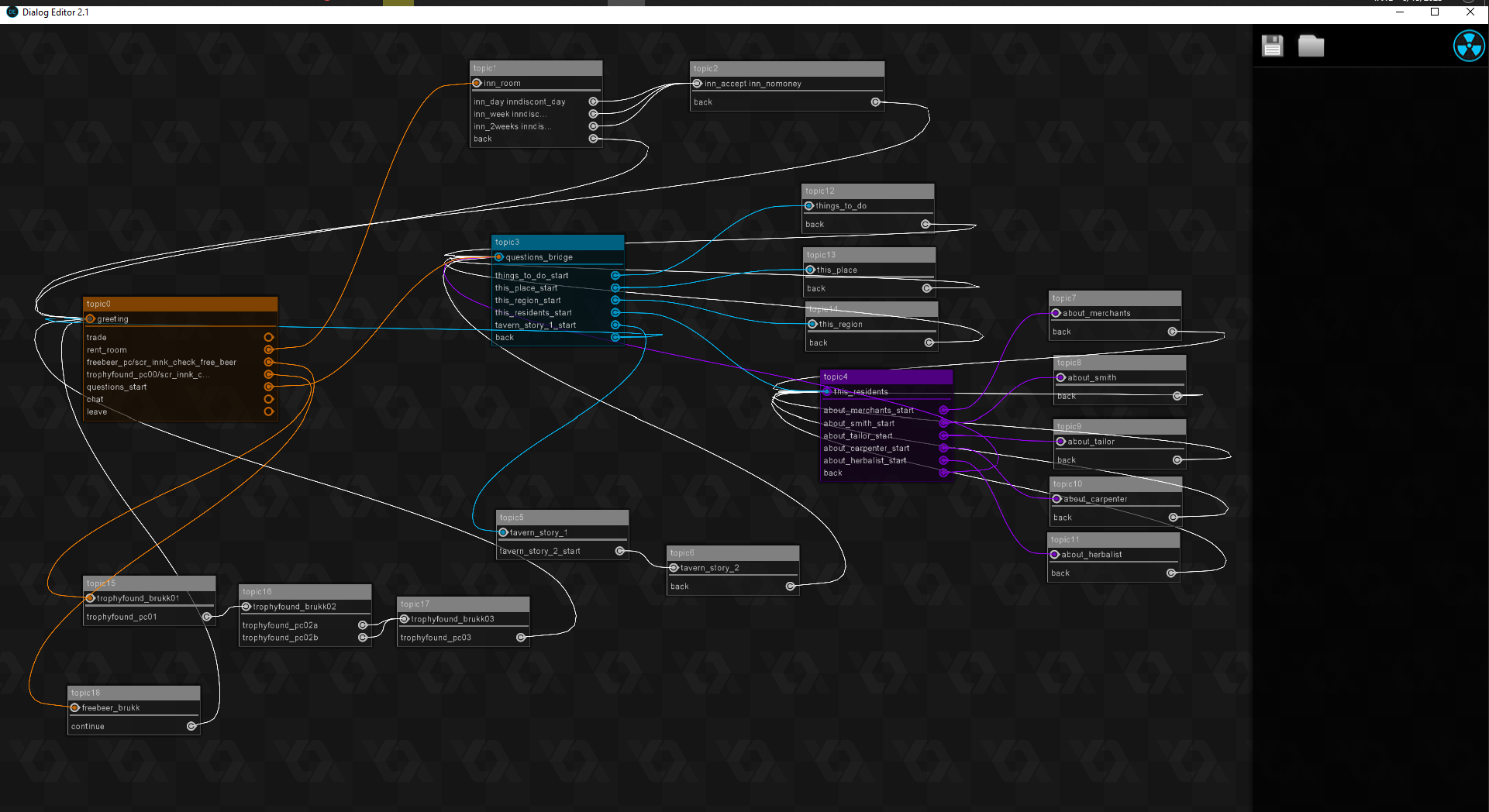The image size is (1489, 812).
Task: Toggle the back output pin on topic2
Action: [876, 101]
